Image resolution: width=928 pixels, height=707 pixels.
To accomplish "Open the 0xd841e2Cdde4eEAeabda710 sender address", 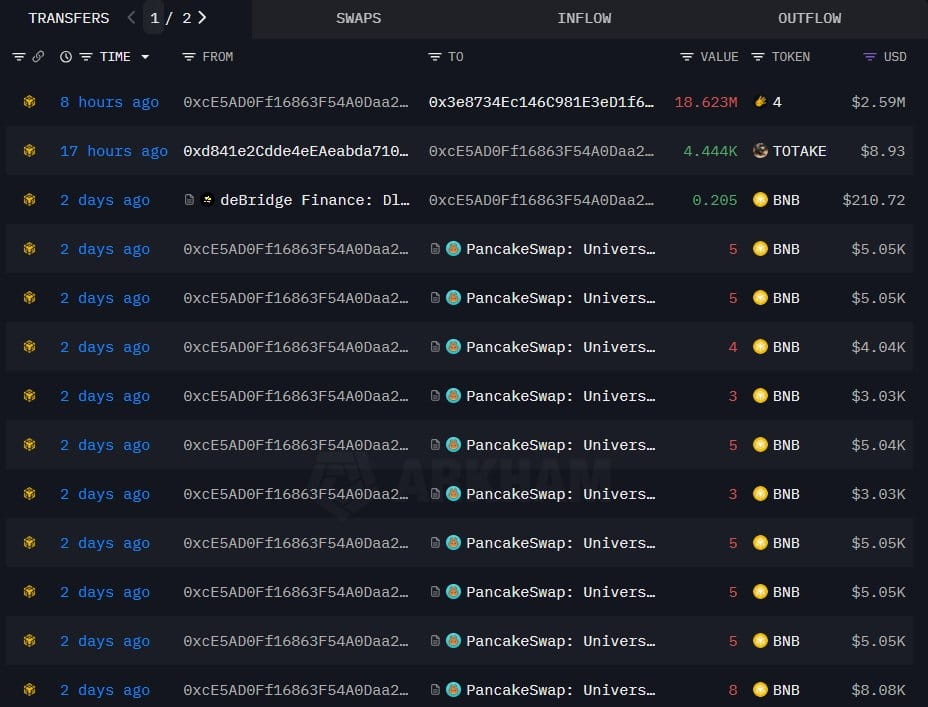I will click(296, 151).
